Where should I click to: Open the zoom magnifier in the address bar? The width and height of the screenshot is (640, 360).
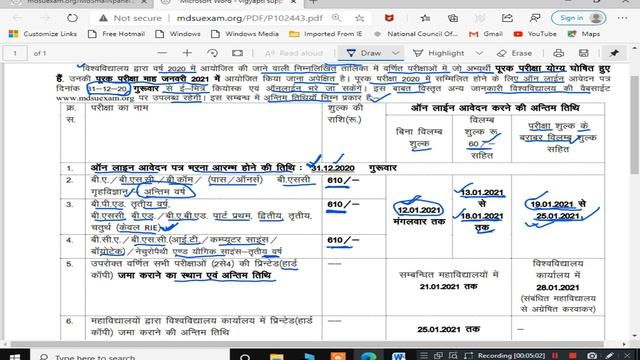point(336,18)
